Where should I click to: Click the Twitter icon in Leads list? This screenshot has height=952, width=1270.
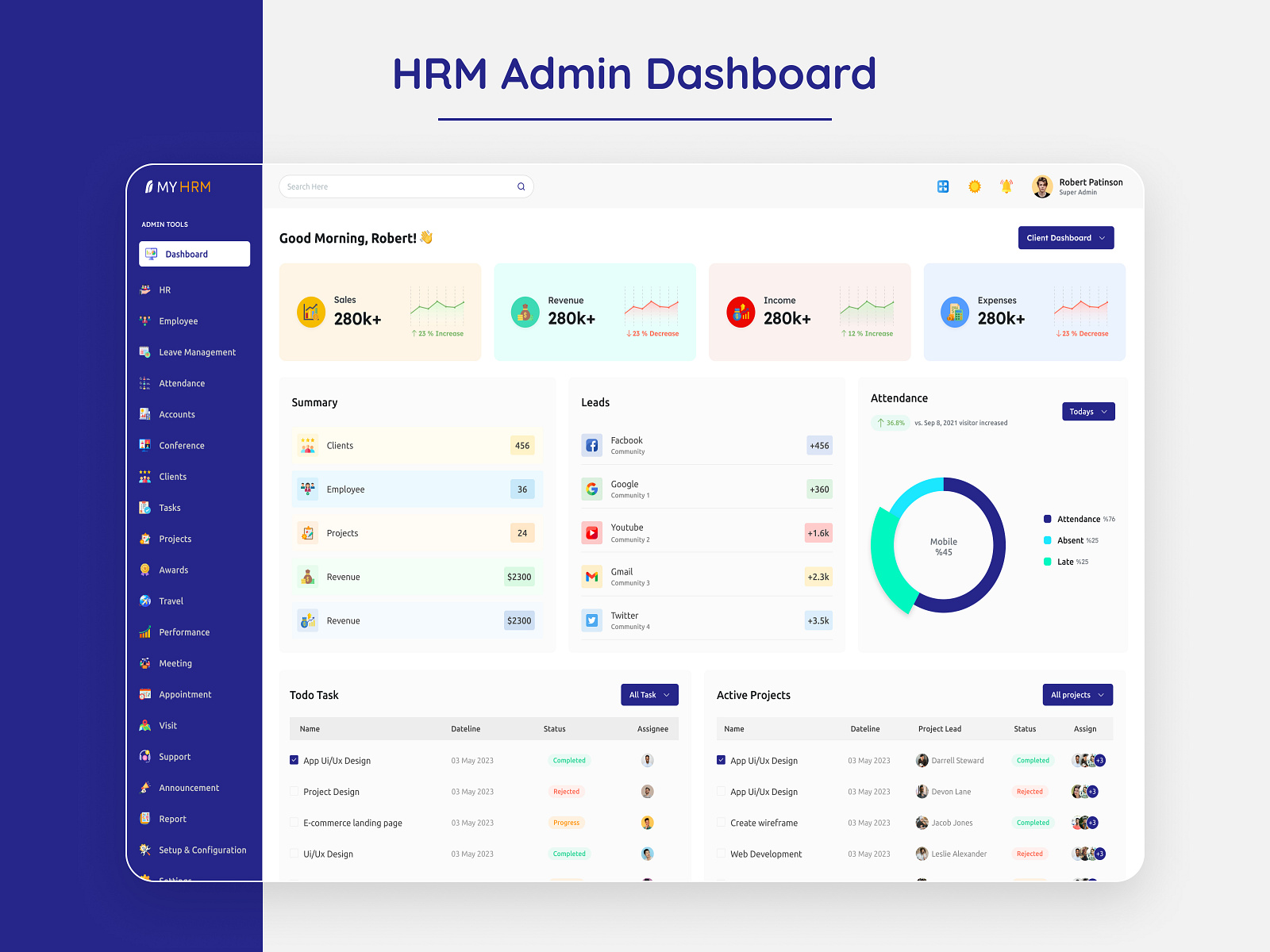591,620
